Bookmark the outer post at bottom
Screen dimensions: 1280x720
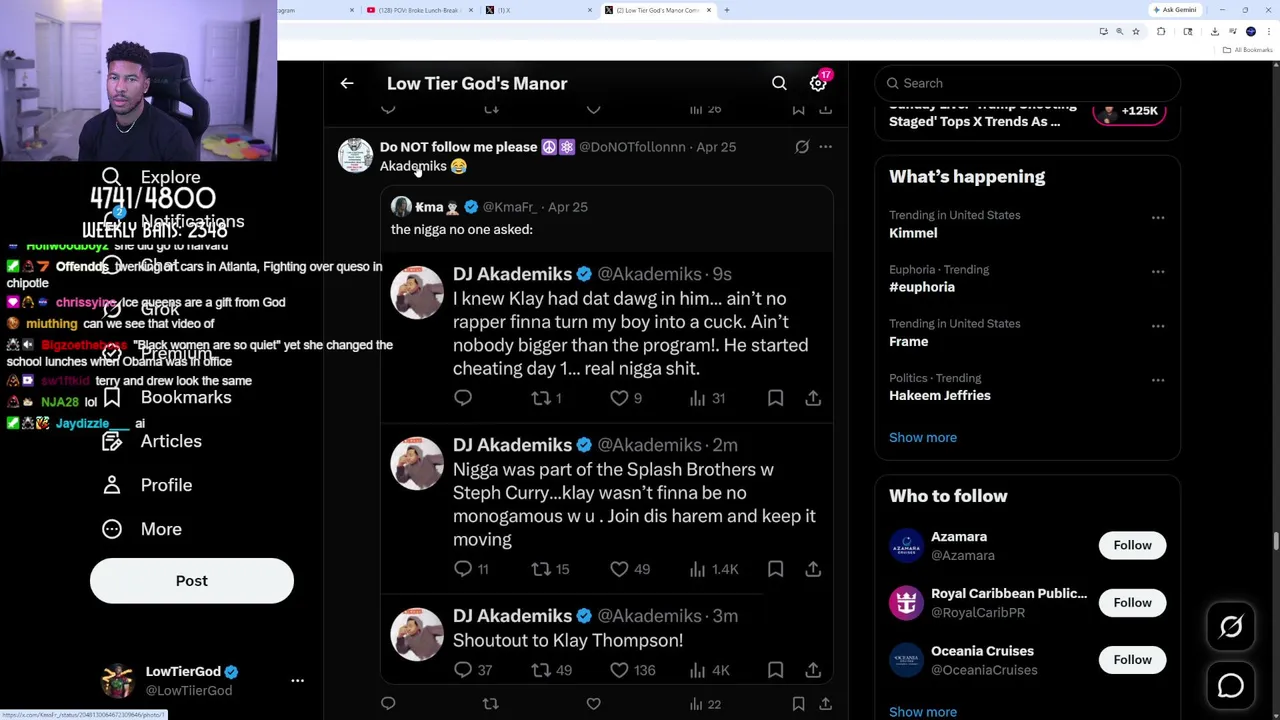798,704
